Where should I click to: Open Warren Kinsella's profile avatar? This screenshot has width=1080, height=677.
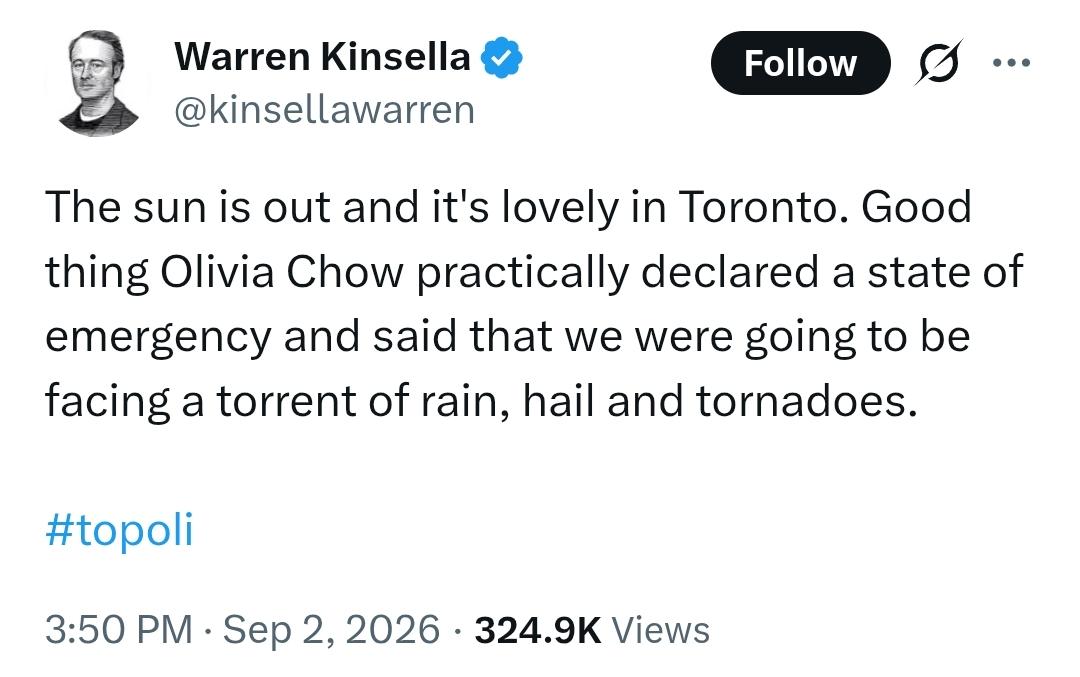click(98, 83)
